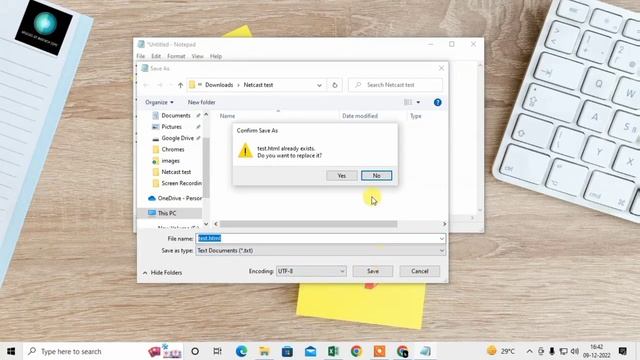Image resolution: width=640 pixels, height=360 pixels.
Task: Sort by the Name column header
Action: 227,116
